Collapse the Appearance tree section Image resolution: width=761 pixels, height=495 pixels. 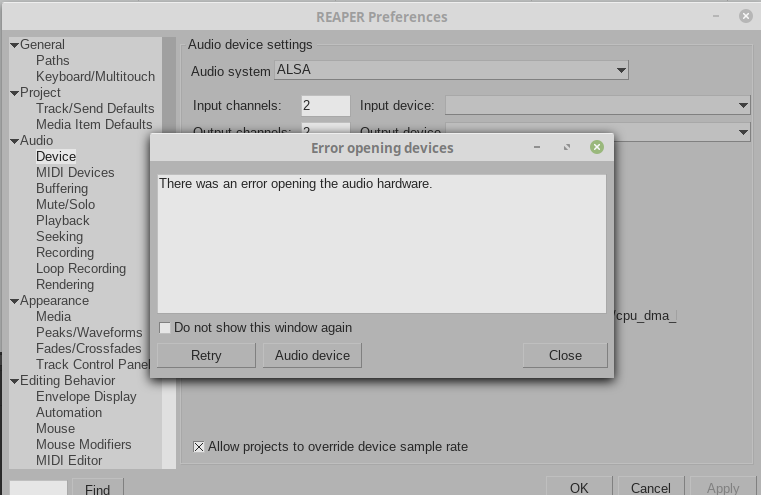coord(15,301)
